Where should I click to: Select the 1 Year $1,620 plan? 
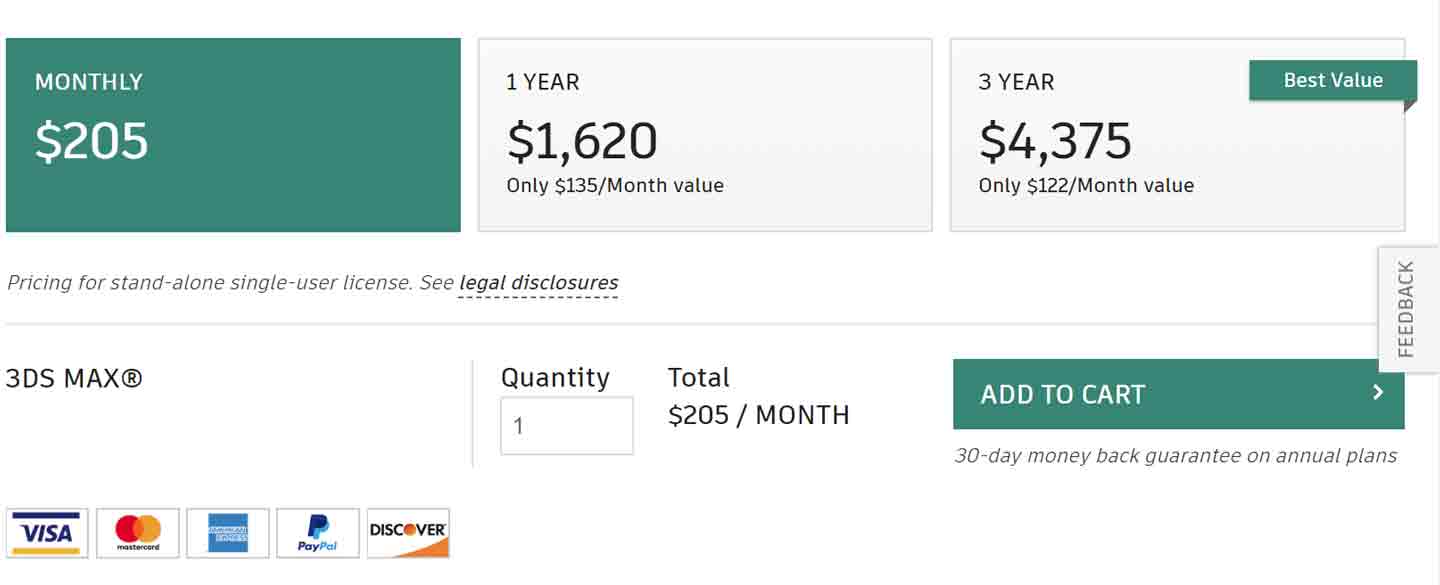pyautogui.click(x=705, y=135)
